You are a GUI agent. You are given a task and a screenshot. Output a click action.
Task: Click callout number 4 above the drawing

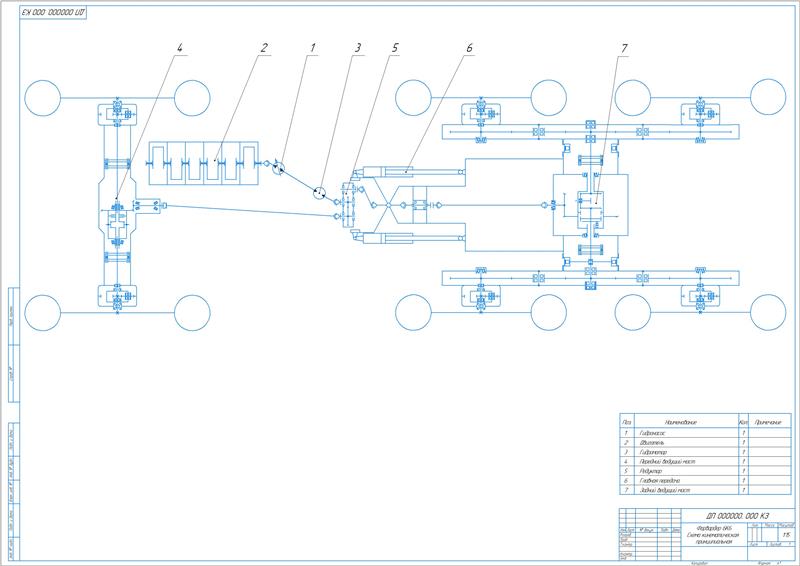click(179, 47)
